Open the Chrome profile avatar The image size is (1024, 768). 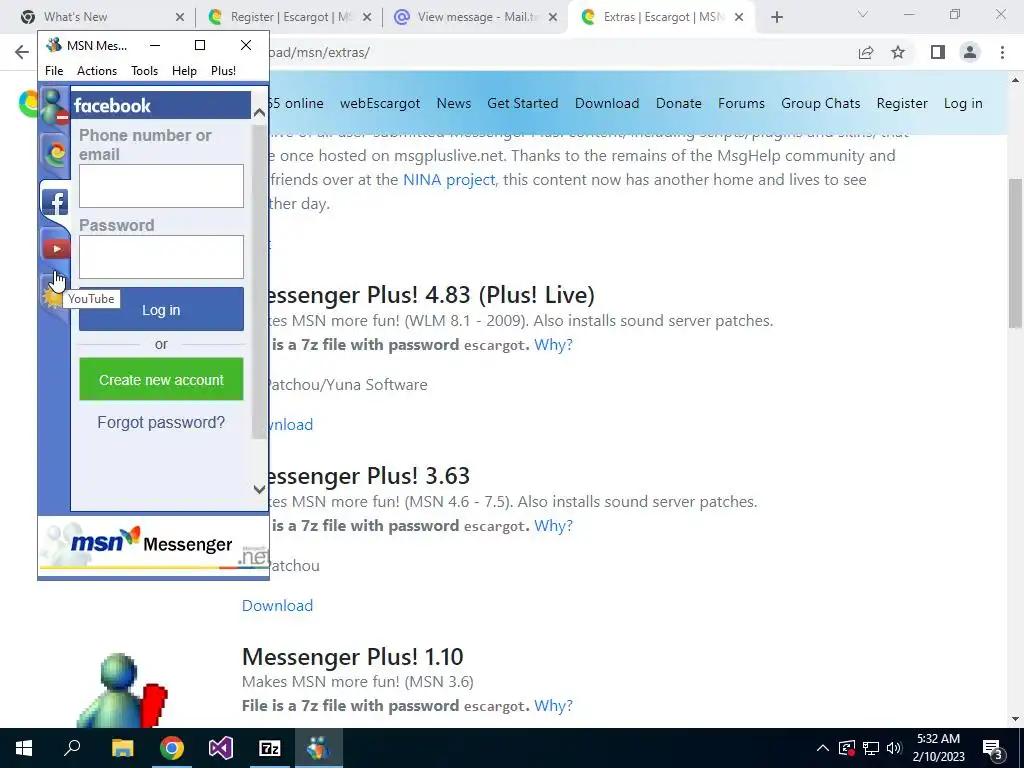point(970,52)
